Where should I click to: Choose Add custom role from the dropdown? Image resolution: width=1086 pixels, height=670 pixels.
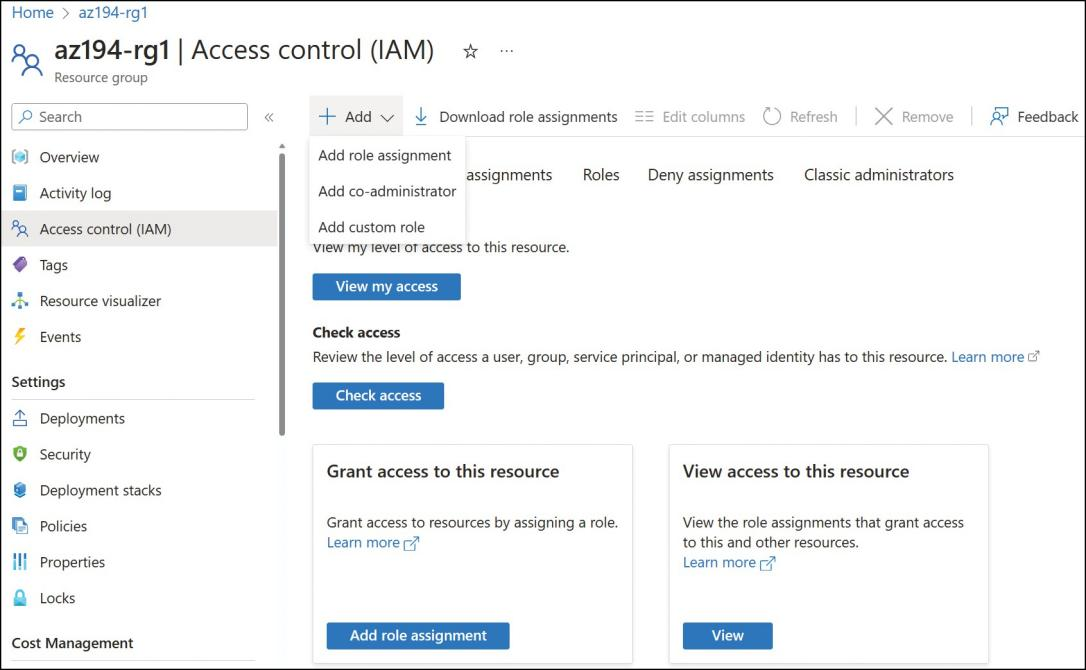371,227
